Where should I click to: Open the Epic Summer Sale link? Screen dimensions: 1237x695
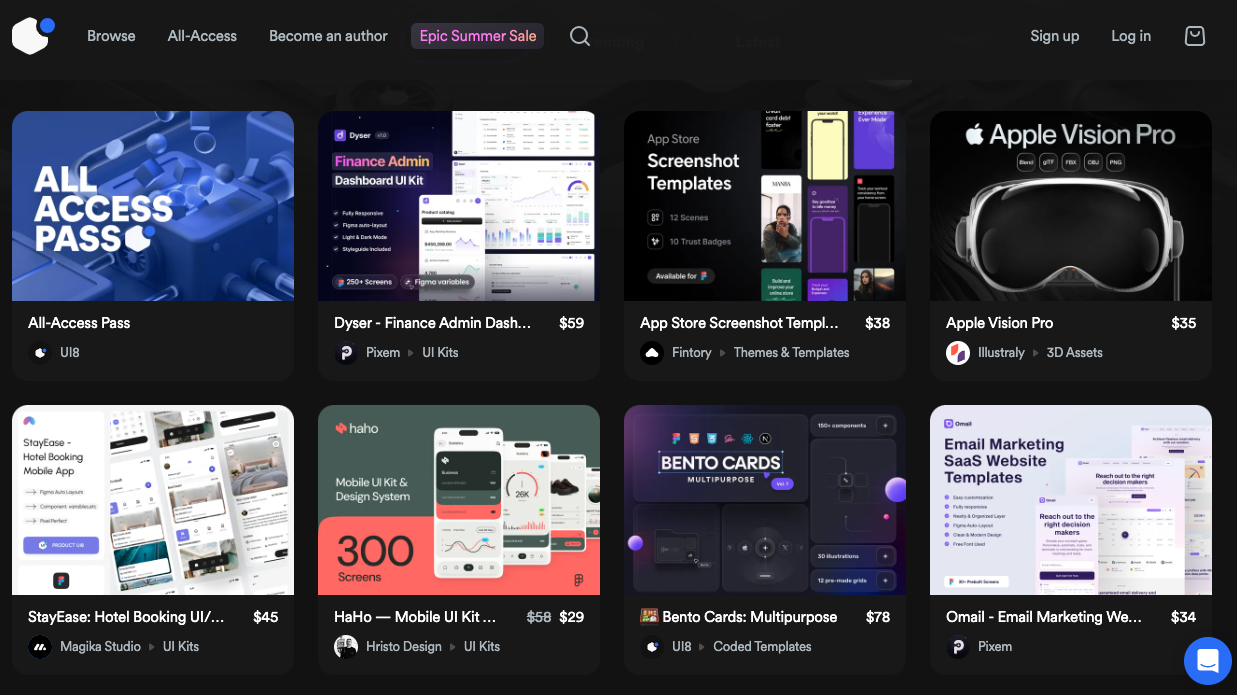coord(477,35)
